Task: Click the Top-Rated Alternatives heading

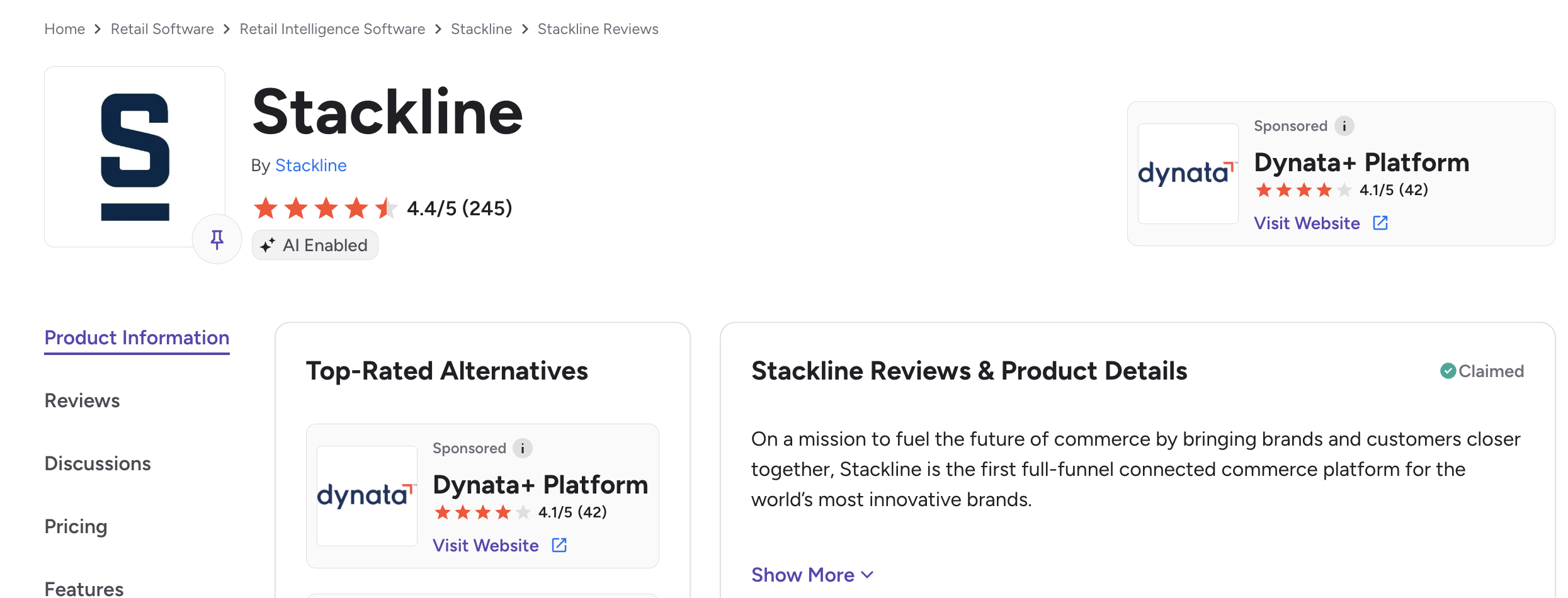Action: (x=447, y=371)
